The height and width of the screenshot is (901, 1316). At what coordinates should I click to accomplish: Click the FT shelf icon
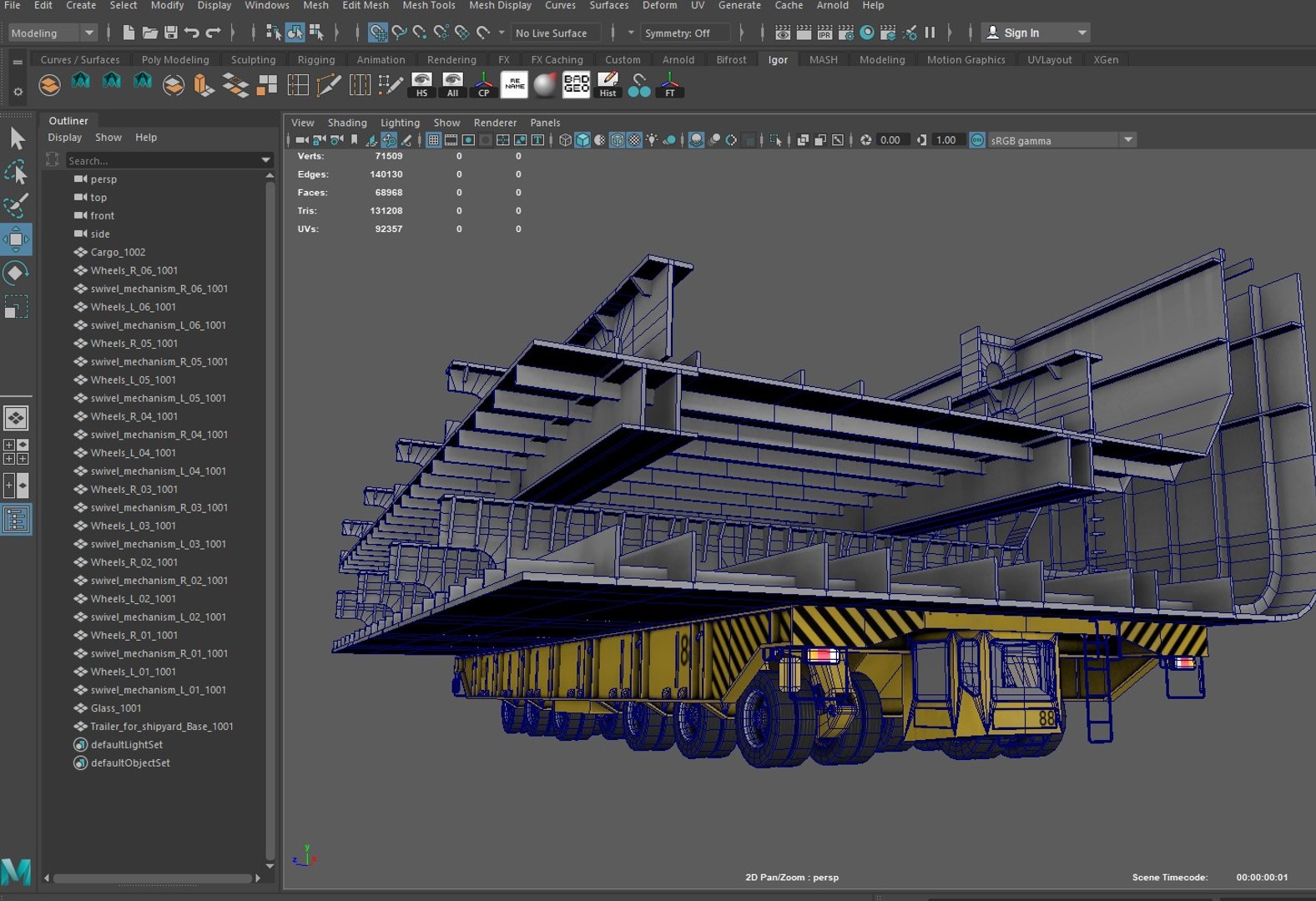point(669,84)
